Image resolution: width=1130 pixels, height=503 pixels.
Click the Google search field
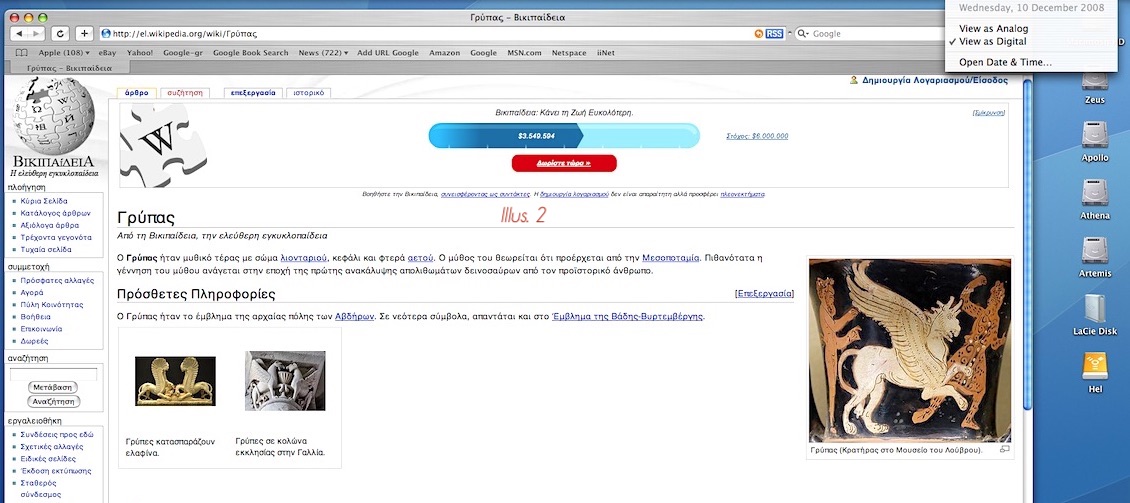coord(868,34)
